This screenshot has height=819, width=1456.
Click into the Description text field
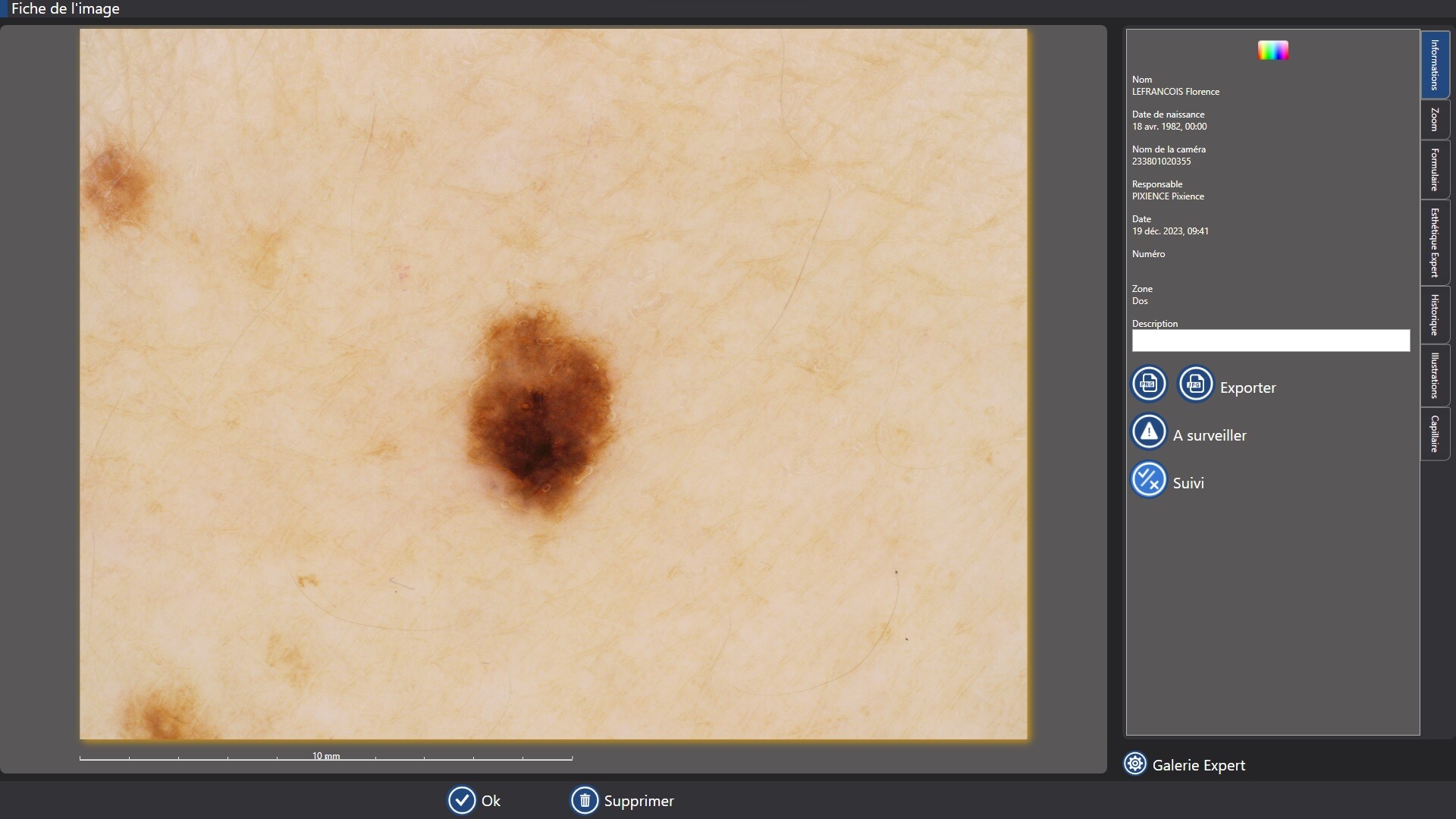tap(1270, 340)
